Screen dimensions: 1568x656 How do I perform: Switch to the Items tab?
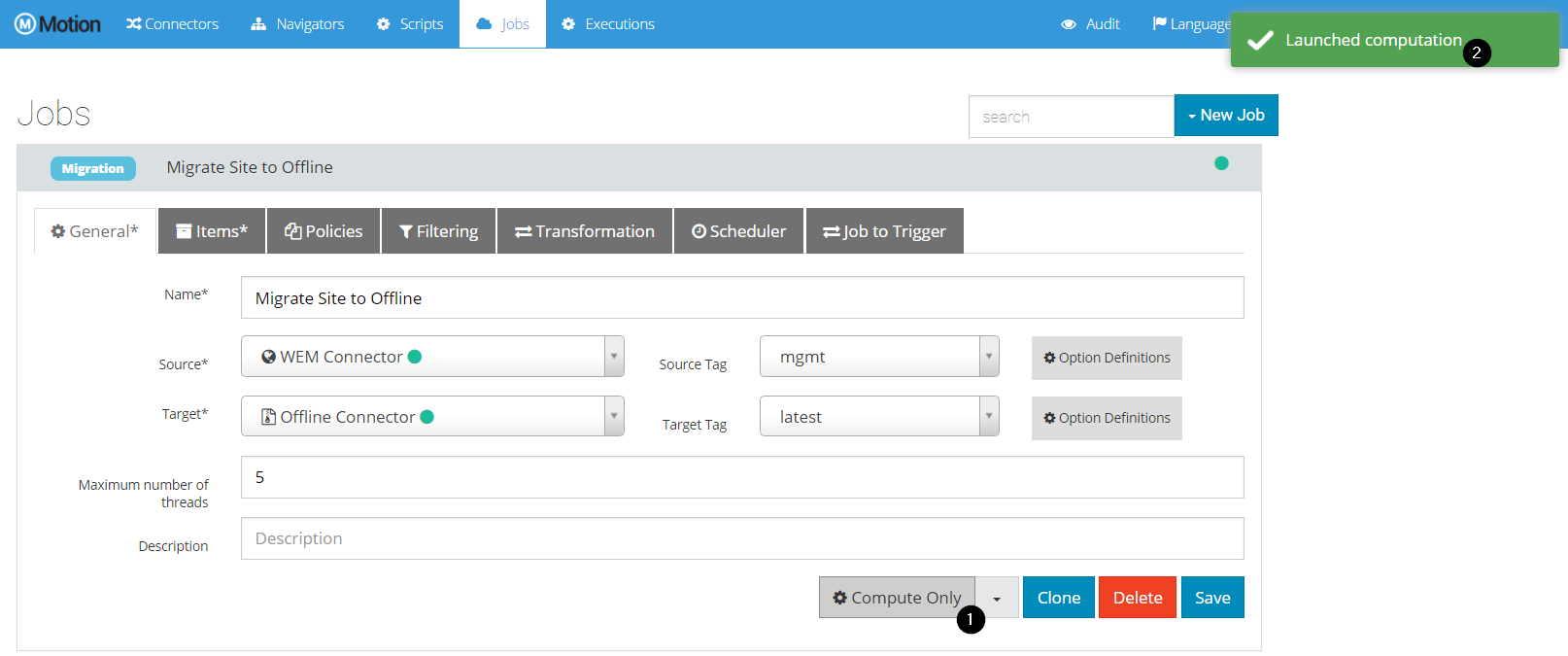(212, 231)
